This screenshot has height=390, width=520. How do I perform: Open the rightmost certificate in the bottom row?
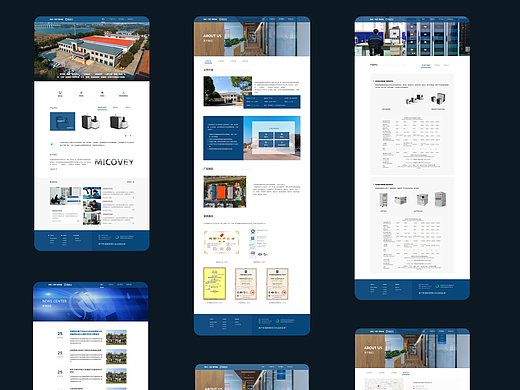pyautogui.click(x=277, y=284)
